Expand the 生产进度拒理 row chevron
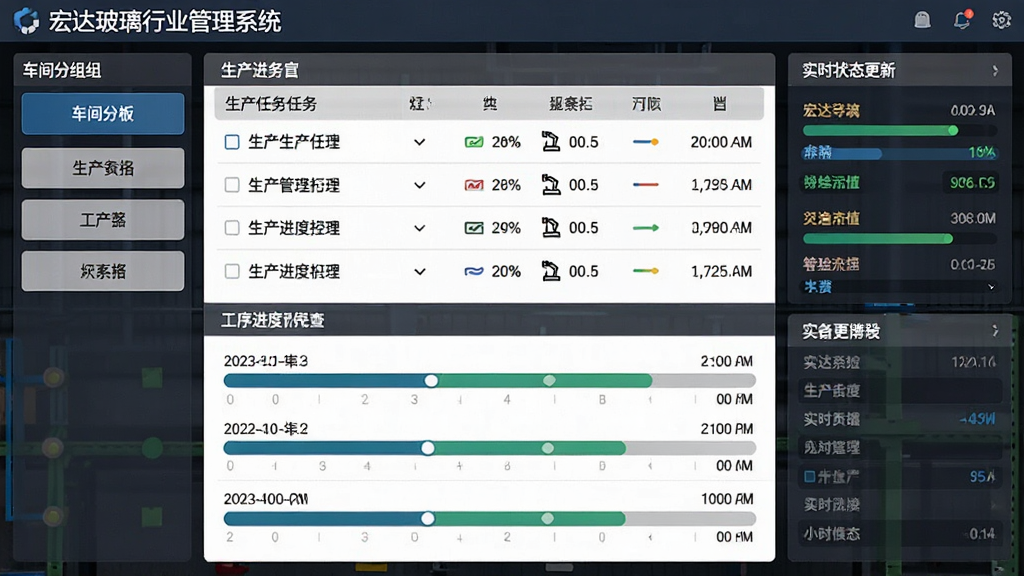The image size is (1024, 576). click(419, 271)
